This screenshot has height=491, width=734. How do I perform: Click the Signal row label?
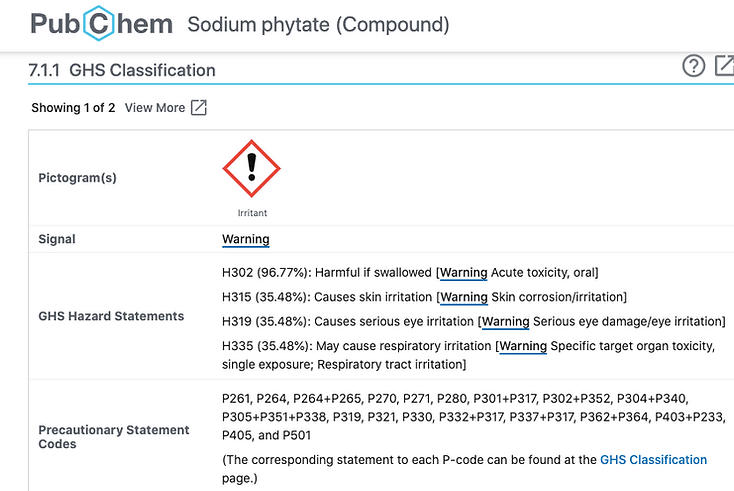pos(57,239)
